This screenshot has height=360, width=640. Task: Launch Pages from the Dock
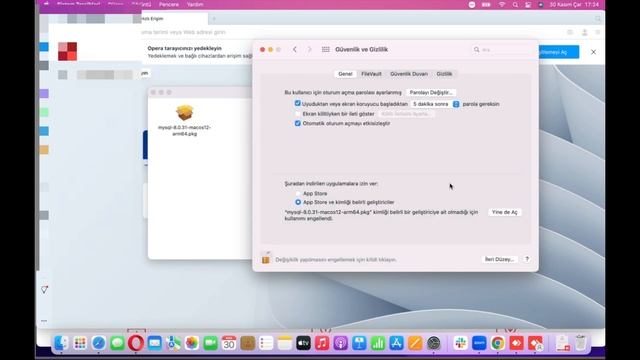click(x=415, y=343)
